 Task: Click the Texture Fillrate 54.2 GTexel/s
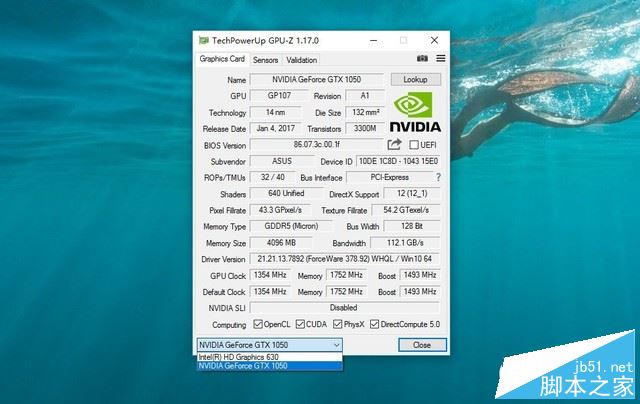click(406, 210)
